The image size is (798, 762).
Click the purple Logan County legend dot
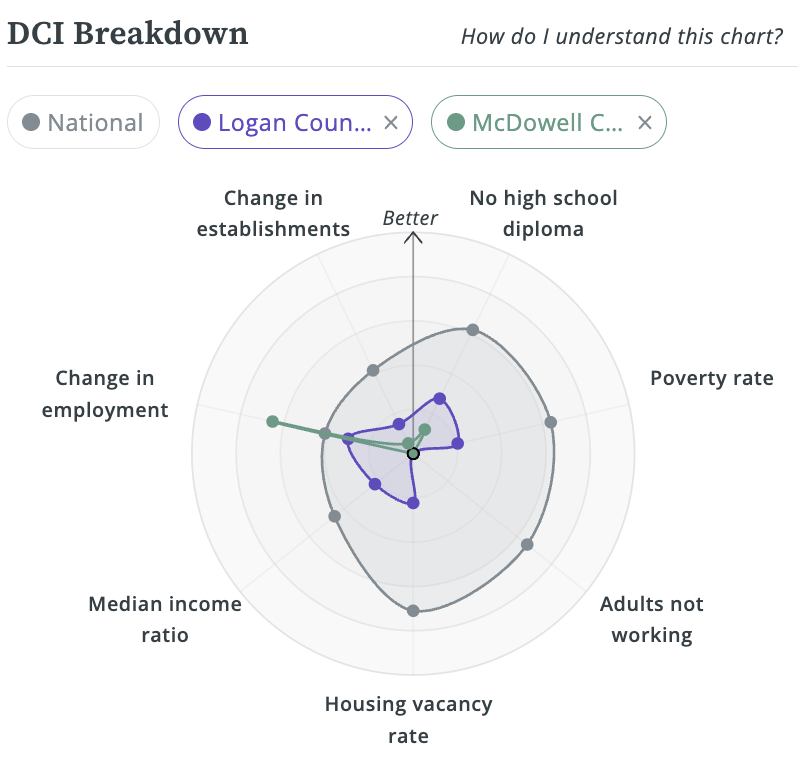point(202,123)
